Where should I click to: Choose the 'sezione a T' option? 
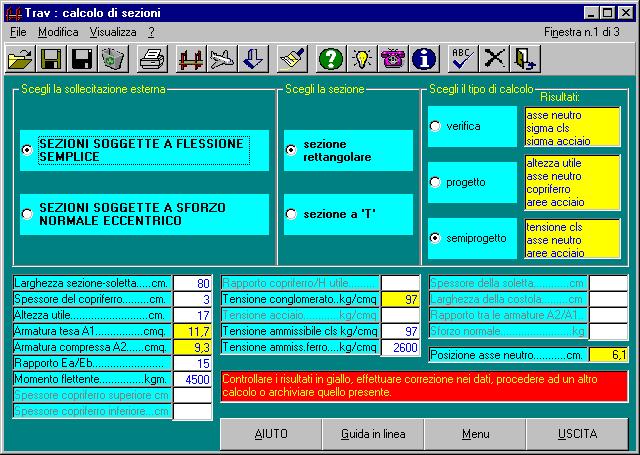pos(291,213)
